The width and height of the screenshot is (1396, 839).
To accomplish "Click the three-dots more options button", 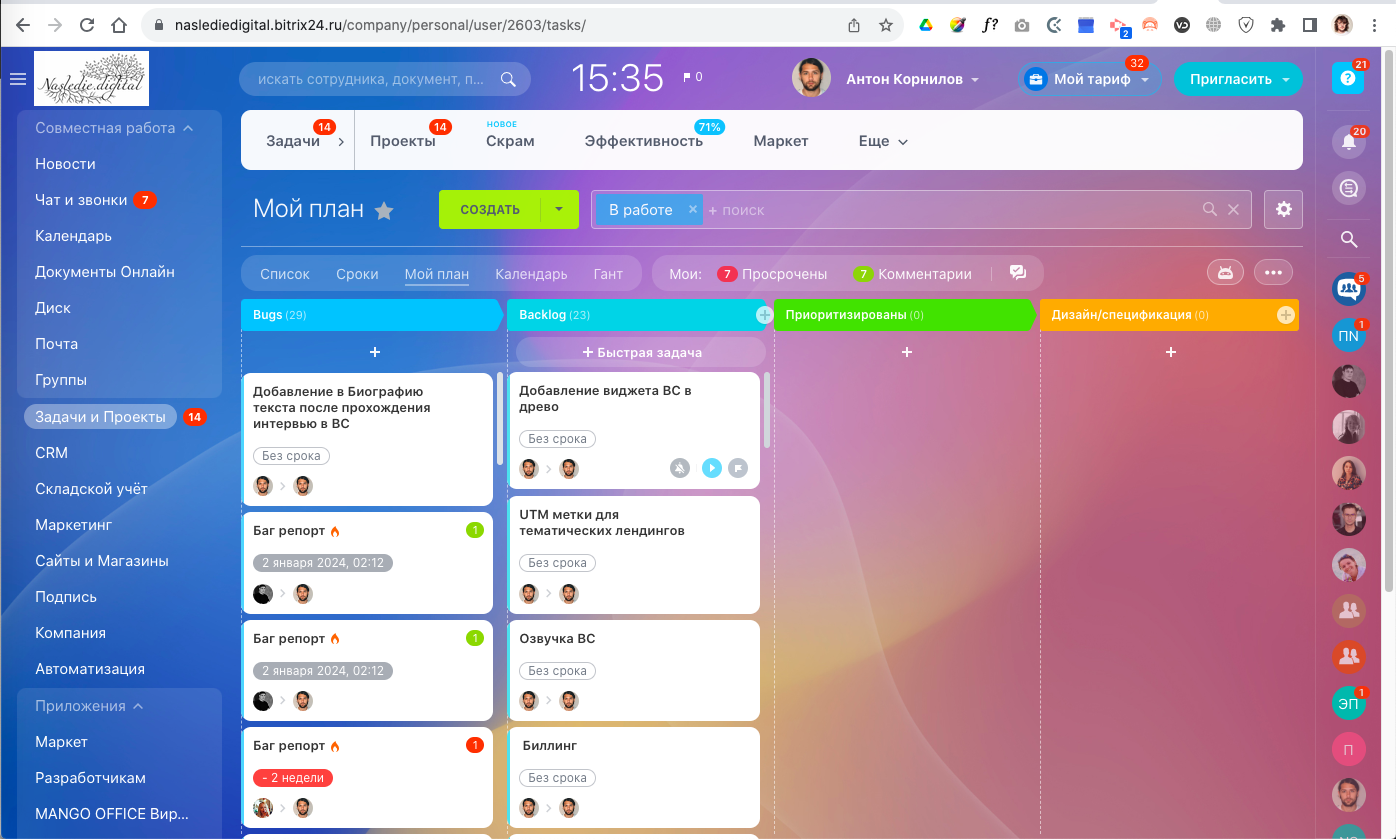I will [1273, 272].
